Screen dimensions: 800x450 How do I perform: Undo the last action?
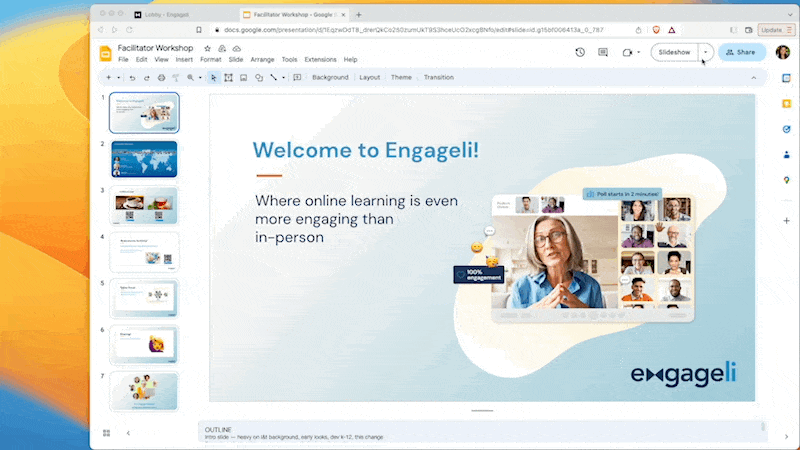point(132,78)
